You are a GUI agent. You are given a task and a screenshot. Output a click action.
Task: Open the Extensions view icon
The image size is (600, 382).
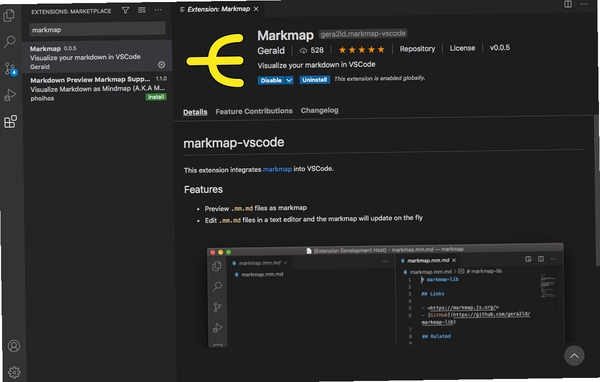coord(10,122)
